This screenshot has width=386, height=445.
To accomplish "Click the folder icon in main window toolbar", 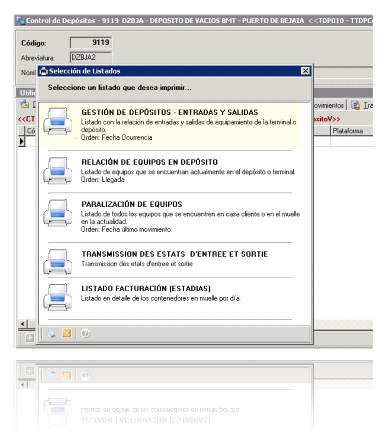I will pyautogui.click(x=25, y=104).
